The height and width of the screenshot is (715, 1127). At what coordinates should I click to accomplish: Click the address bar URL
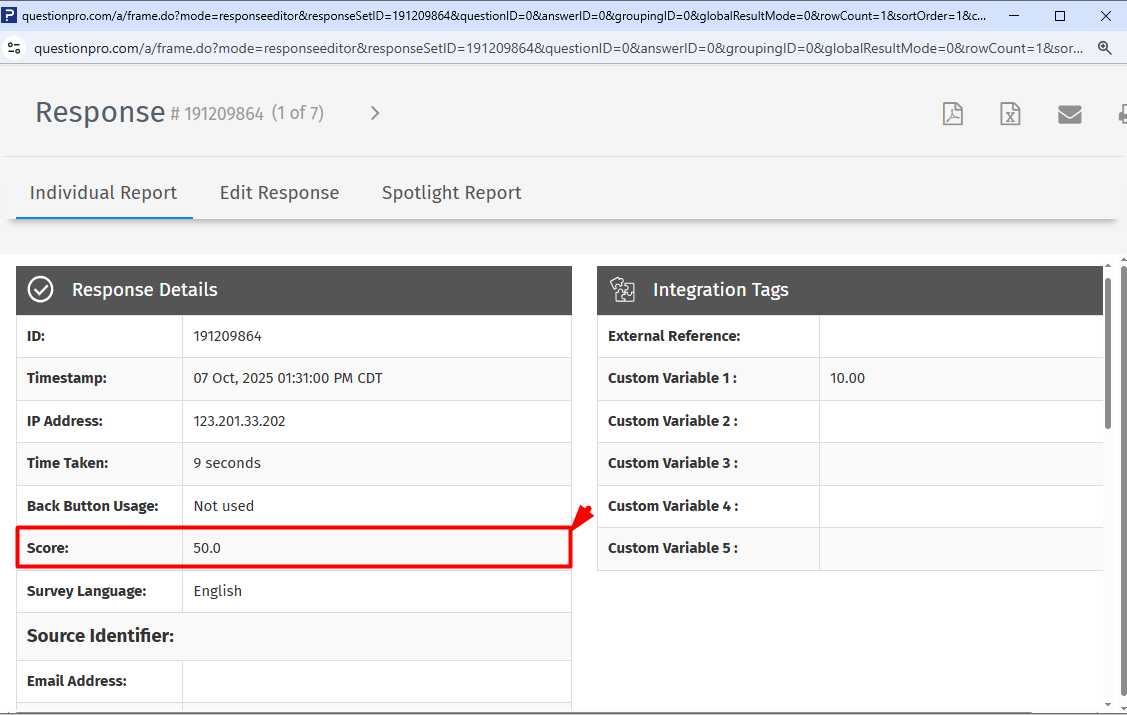[558, 48]
